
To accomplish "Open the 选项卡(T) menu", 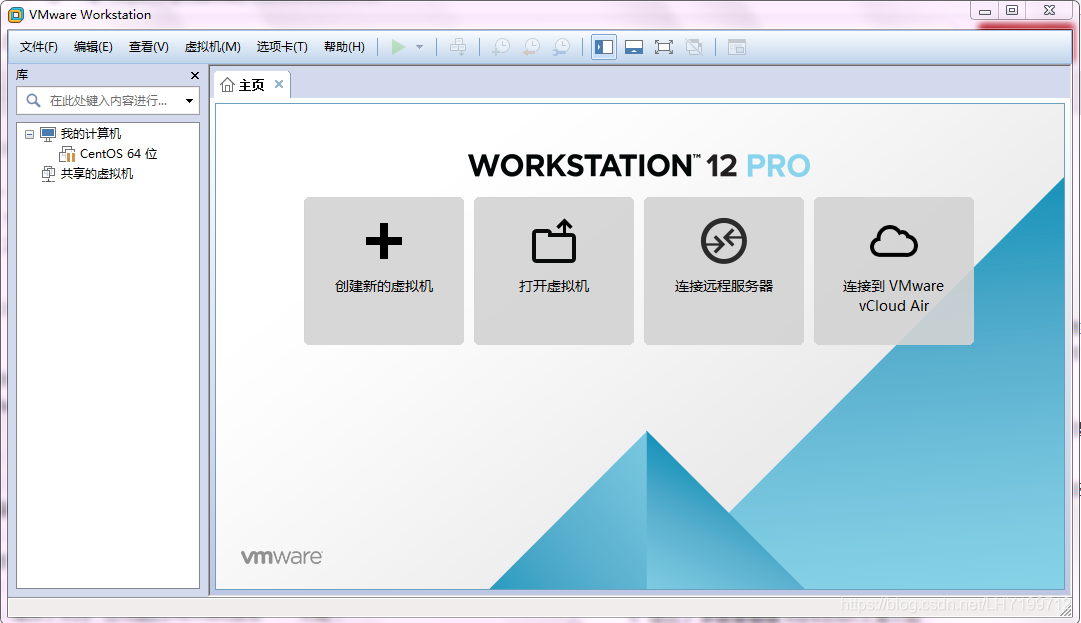I will [282, 47].
